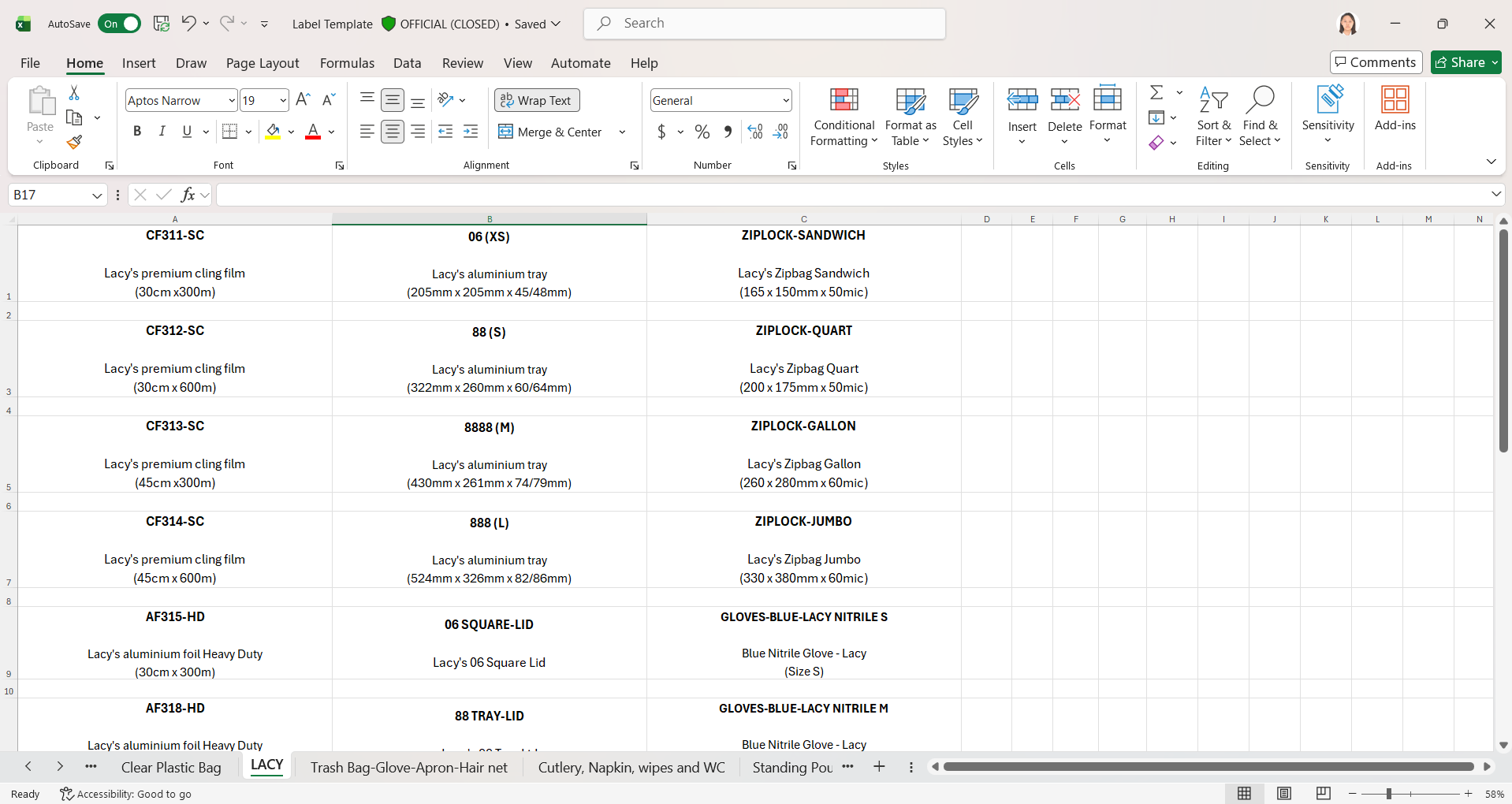The image size is (1512, 804).
Task: Click the Copy icon in Clipboard group
Action: click(x=74, y=118)
